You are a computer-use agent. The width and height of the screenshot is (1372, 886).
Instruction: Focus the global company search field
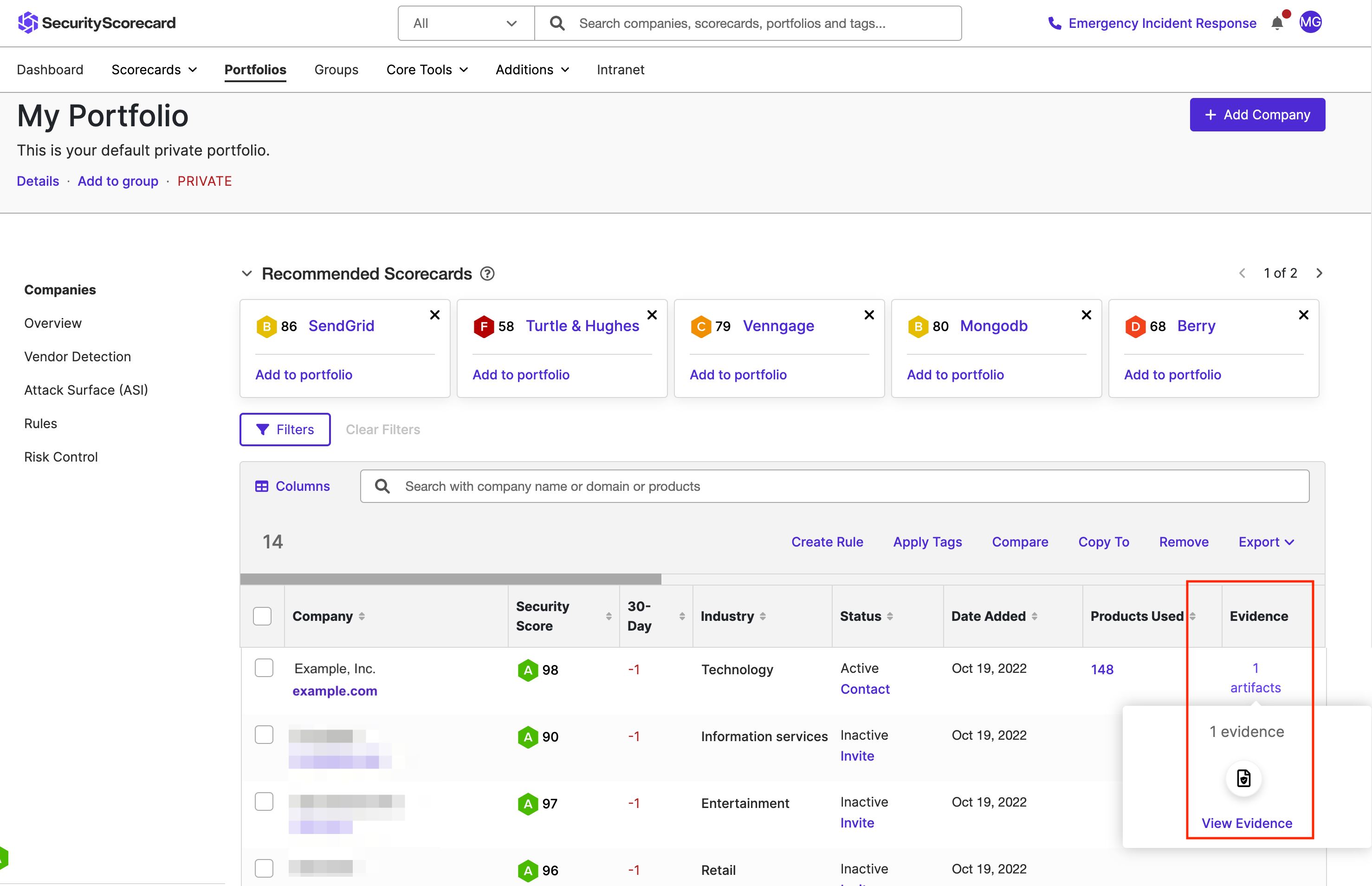748,23
